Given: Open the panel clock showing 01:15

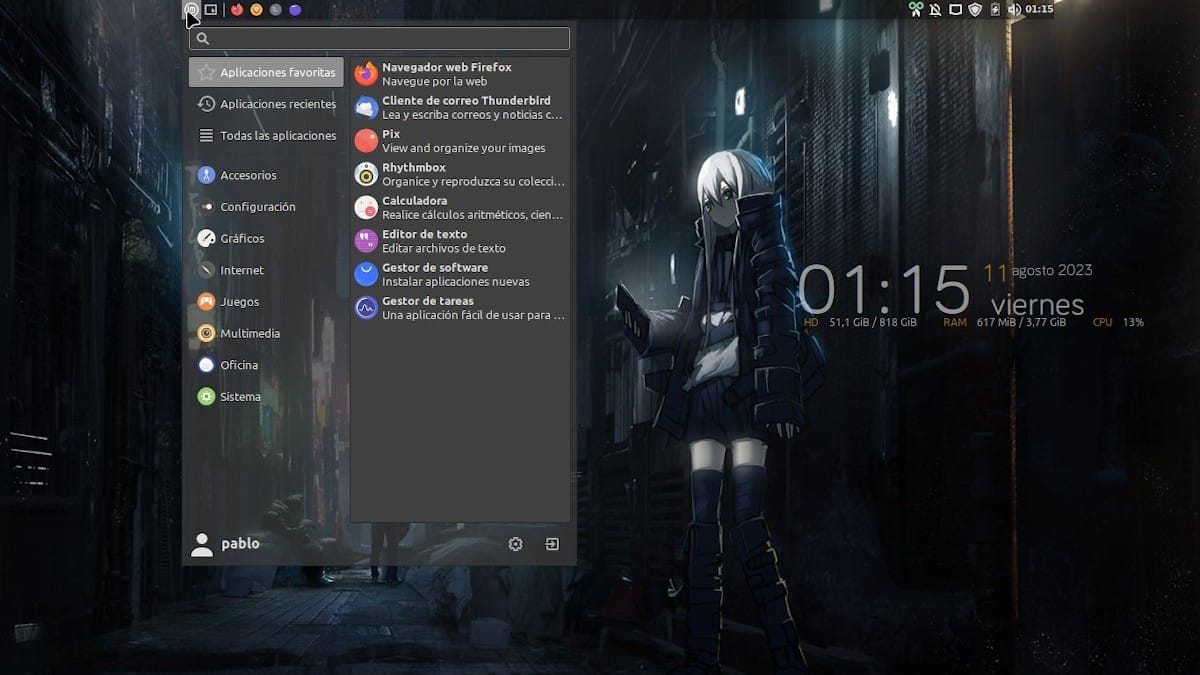Looking at the screenshot, I should pos(1039,9).
